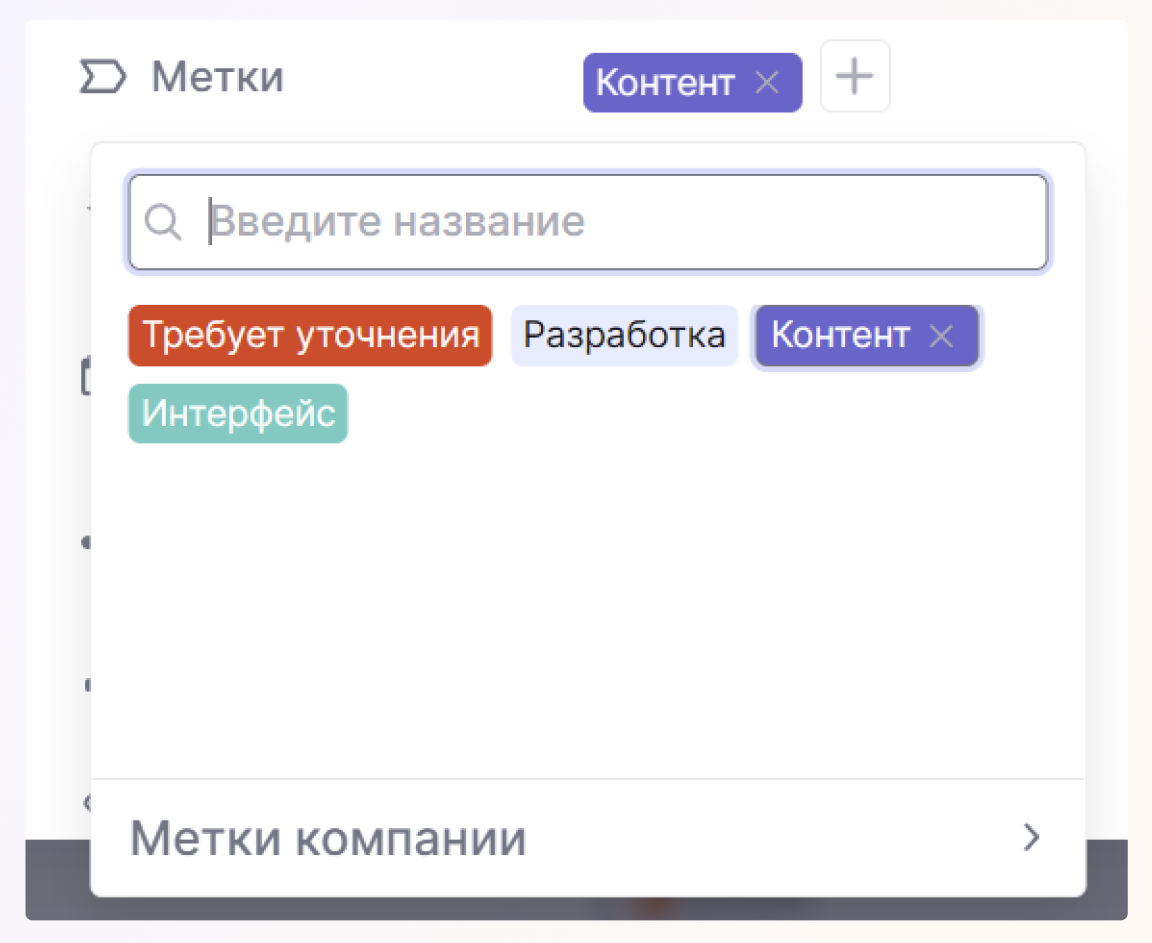Click the plus button to add label

[855, 77]
